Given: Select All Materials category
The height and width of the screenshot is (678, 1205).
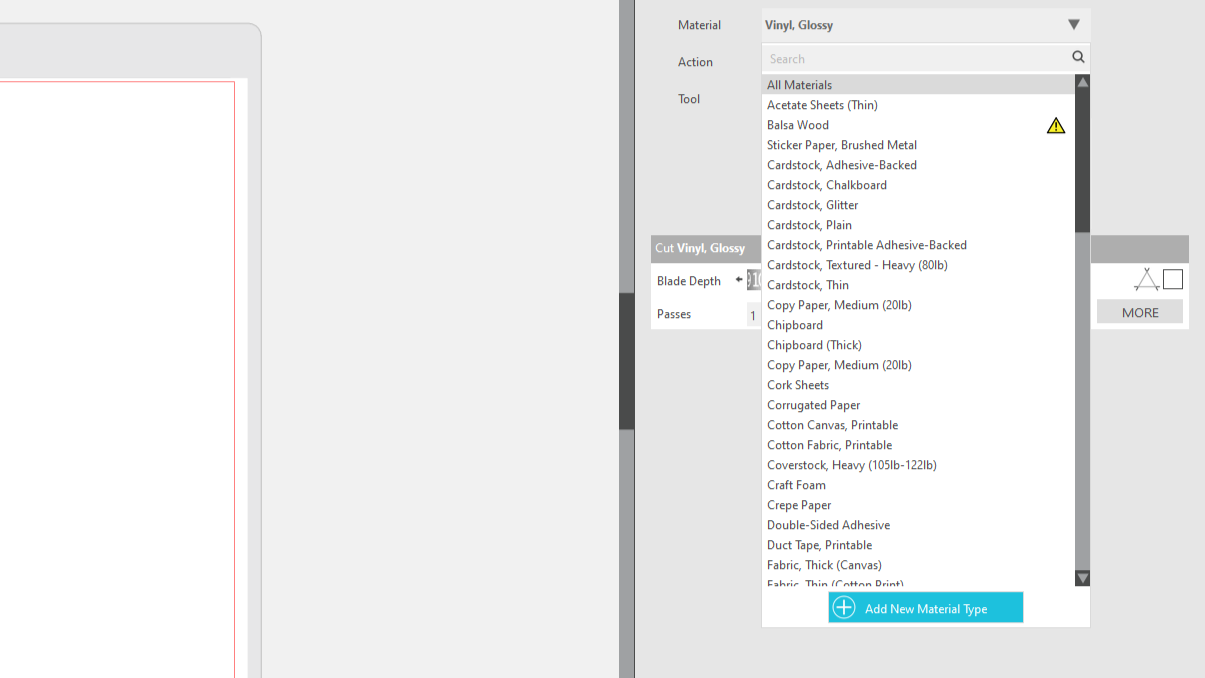Looking at the screenshot, I should click(x=918, y=85).
